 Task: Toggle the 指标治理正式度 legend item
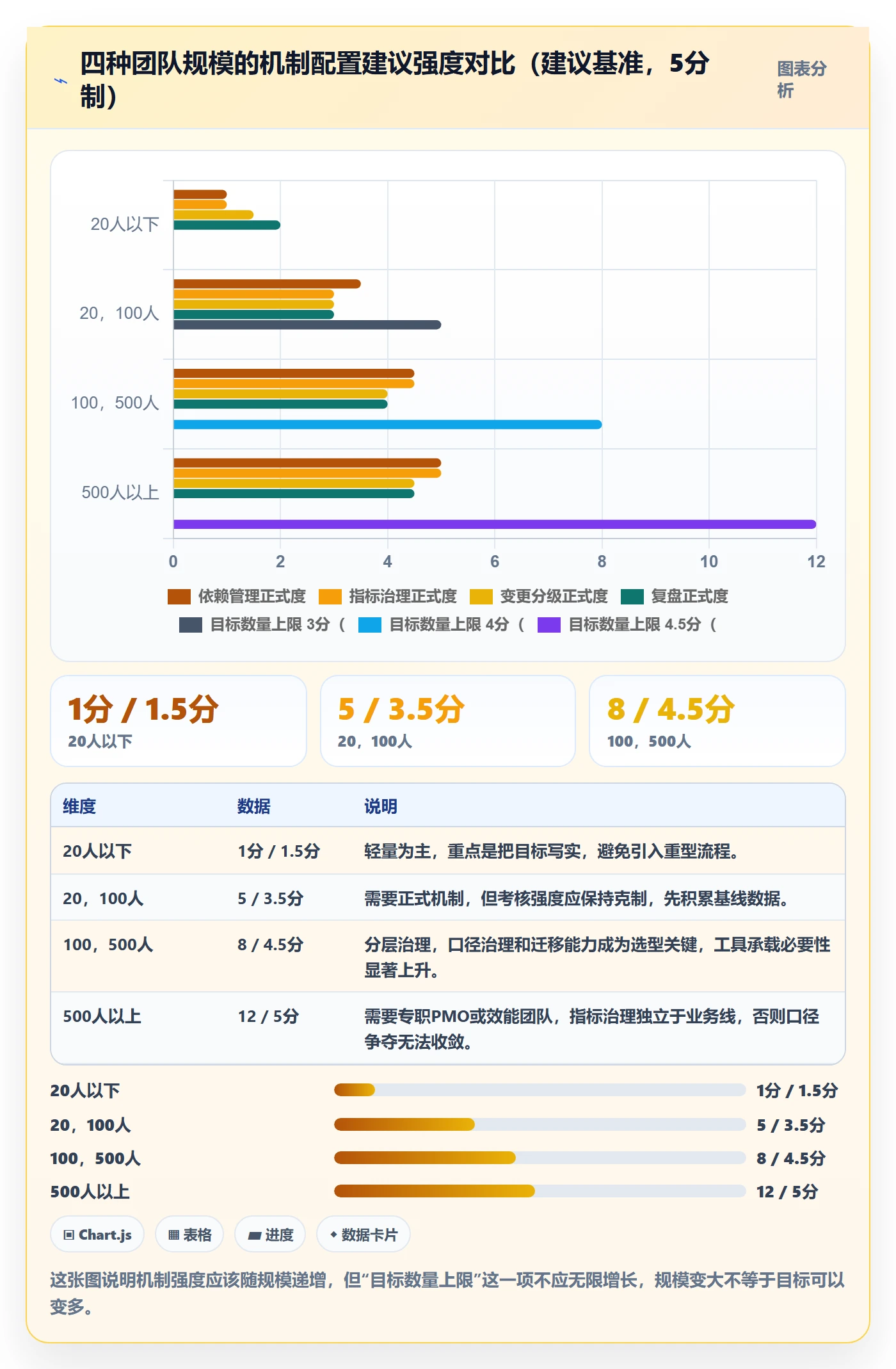click(388, 597)
